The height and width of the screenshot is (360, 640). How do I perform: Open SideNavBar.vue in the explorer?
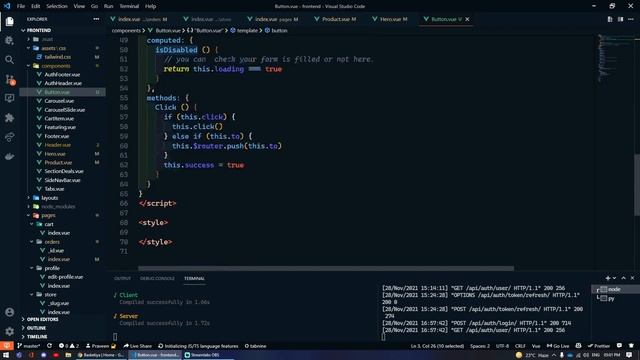coord(62,180)
